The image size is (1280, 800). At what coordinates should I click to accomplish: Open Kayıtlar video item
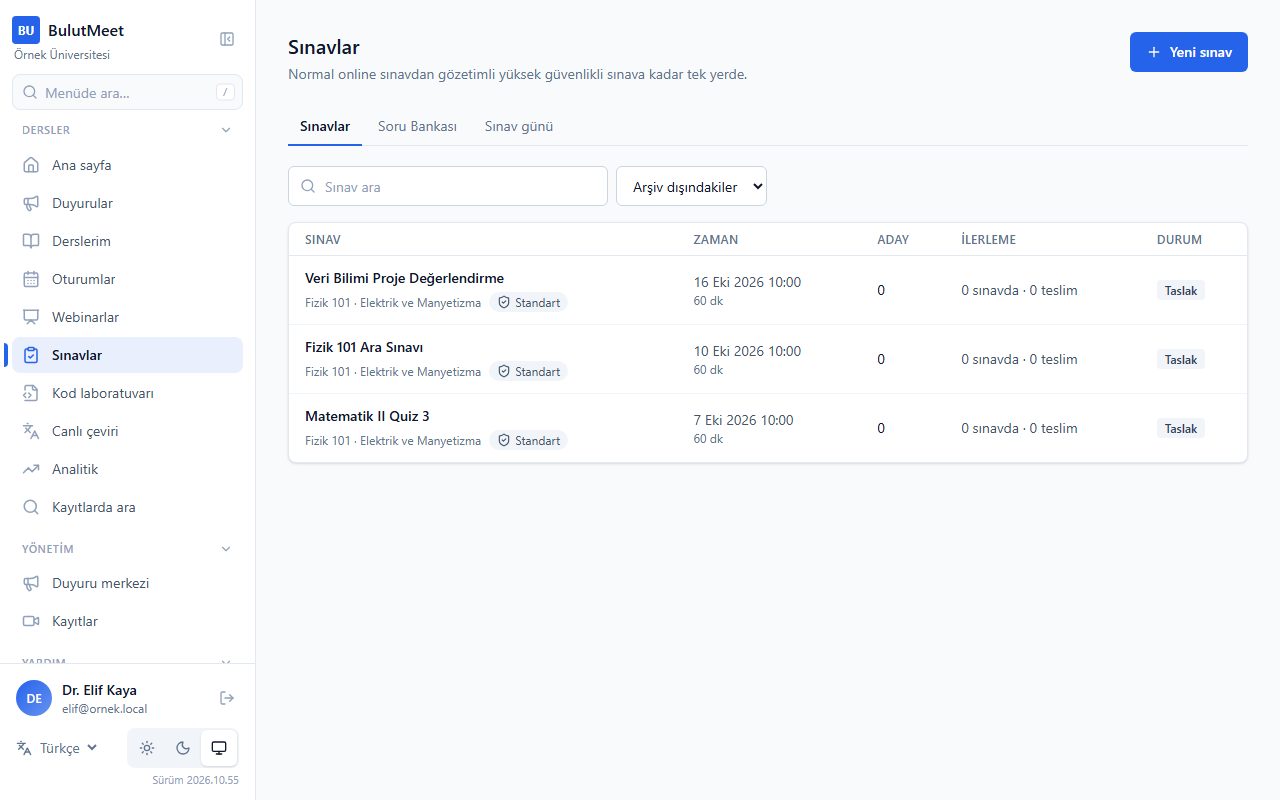(127, 621)
